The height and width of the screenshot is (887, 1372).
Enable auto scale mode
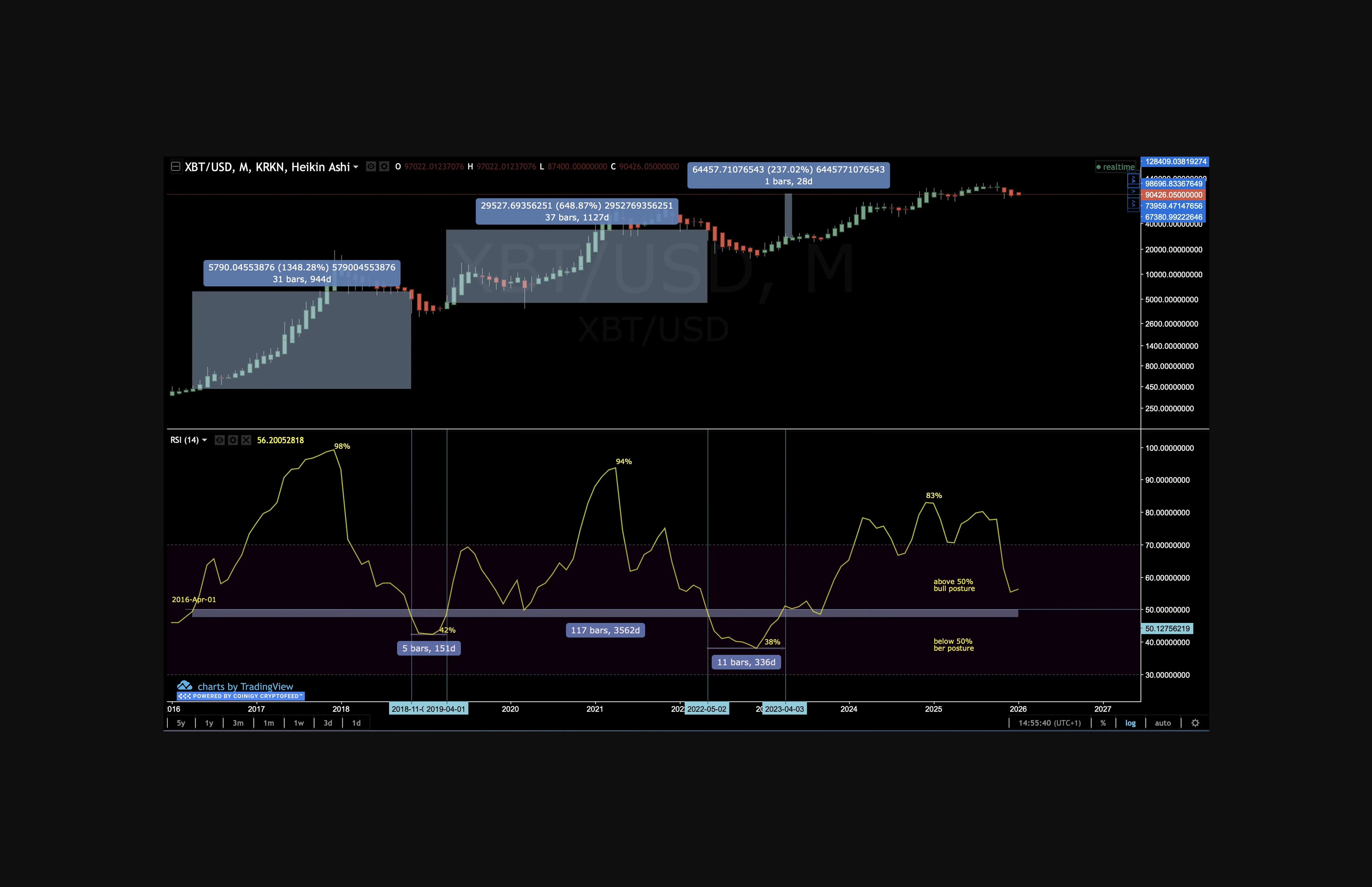coord(1162,723)
